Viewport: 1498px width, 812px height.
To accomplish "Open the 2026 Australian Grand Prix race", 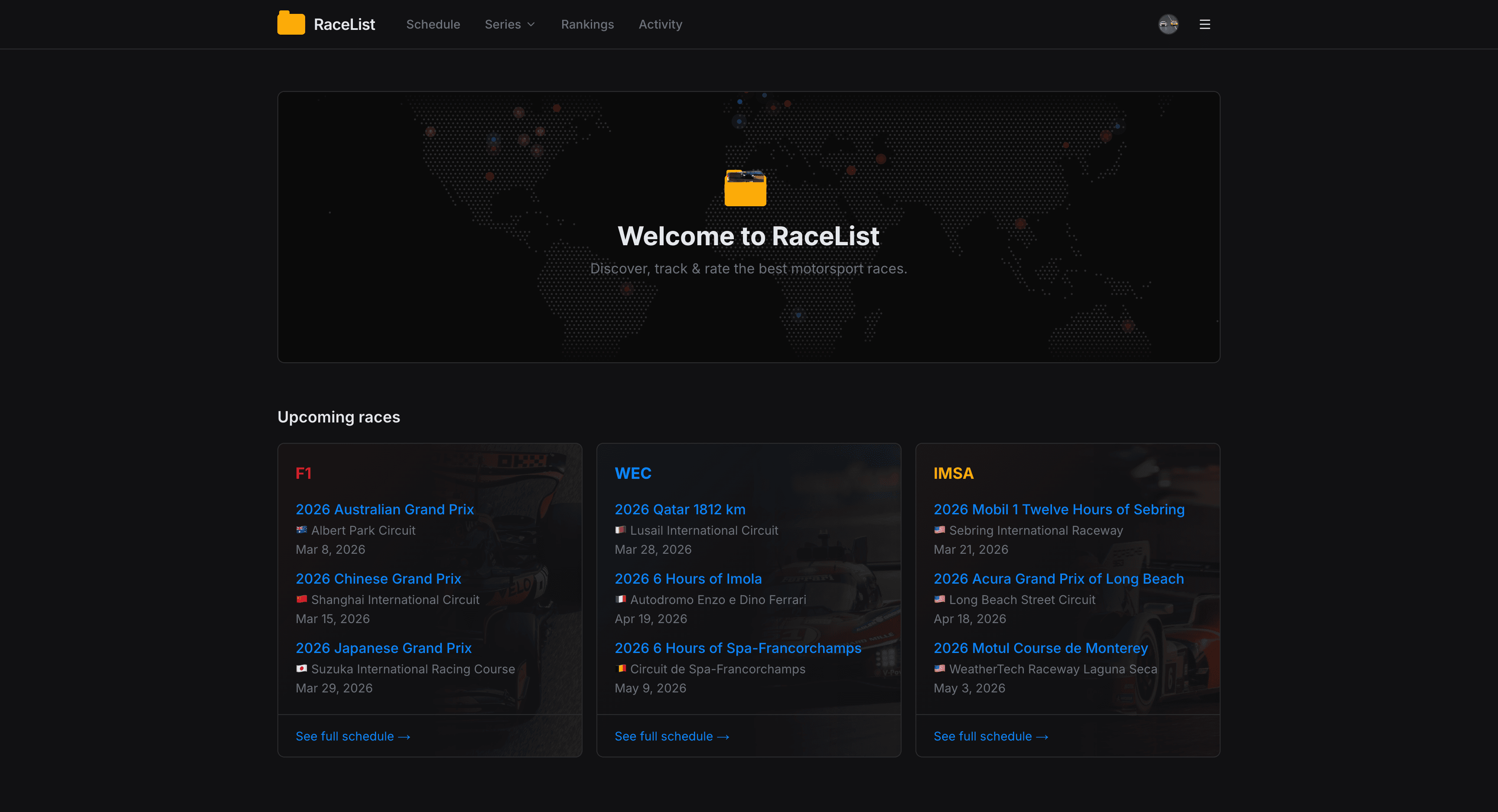I will tap(384, 509).
